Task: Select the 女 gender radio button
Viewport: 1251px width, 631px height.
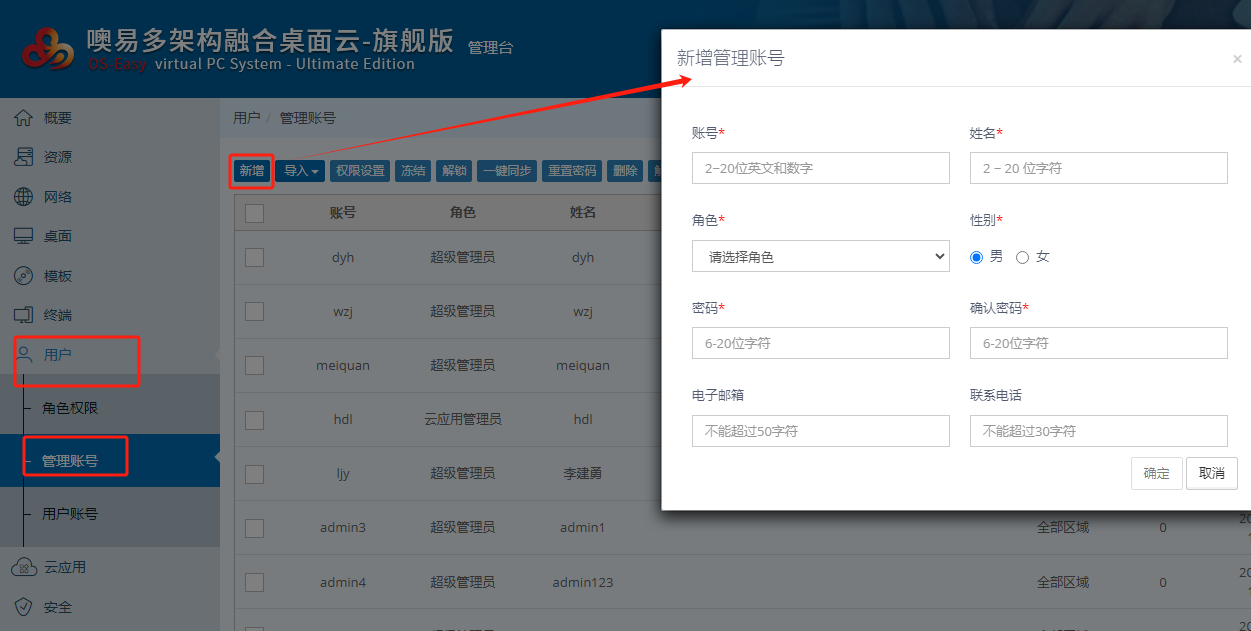Action: pos(1022,257)
